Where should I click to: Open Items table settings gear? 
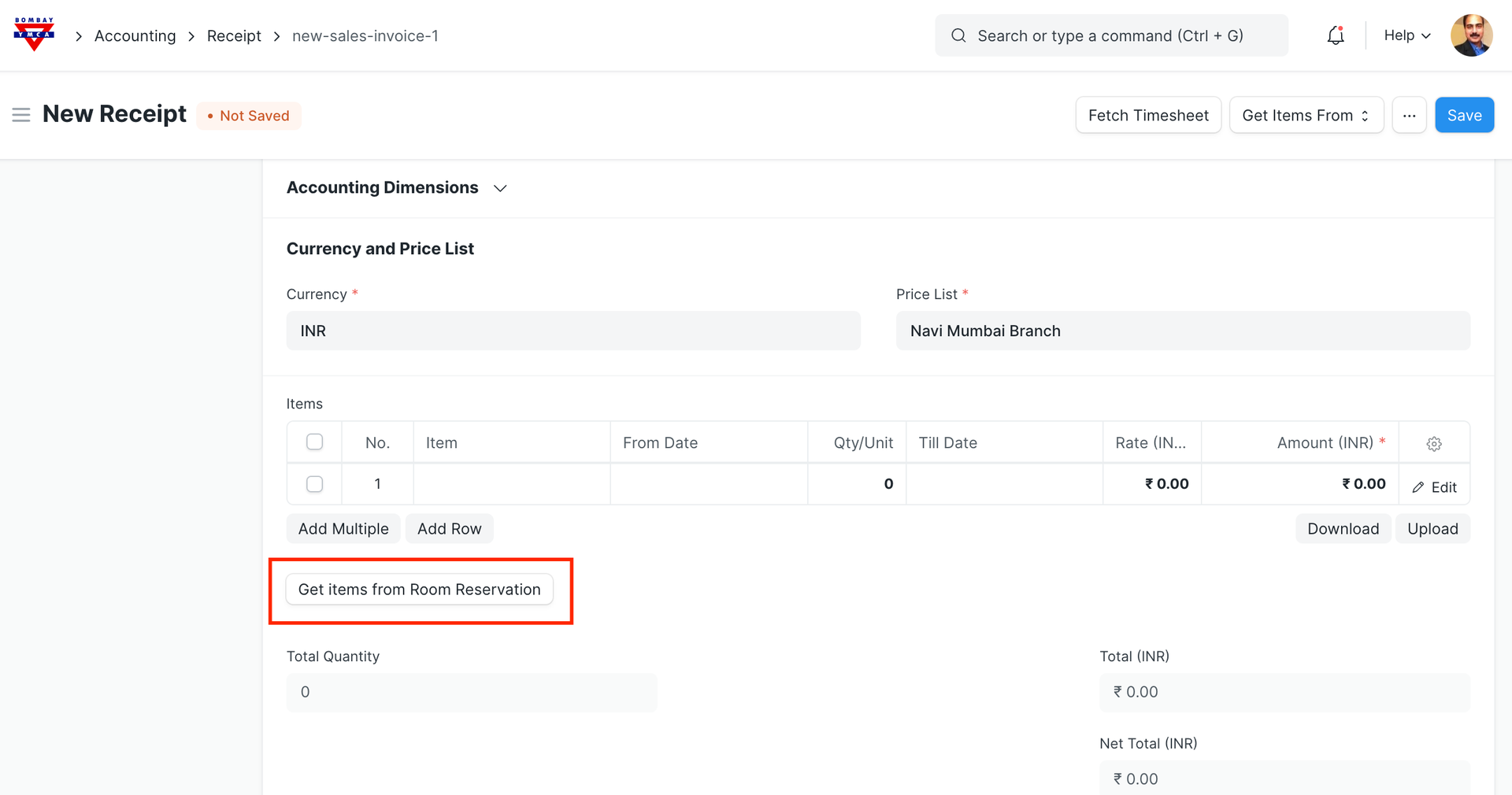(x=1433, y=443)
